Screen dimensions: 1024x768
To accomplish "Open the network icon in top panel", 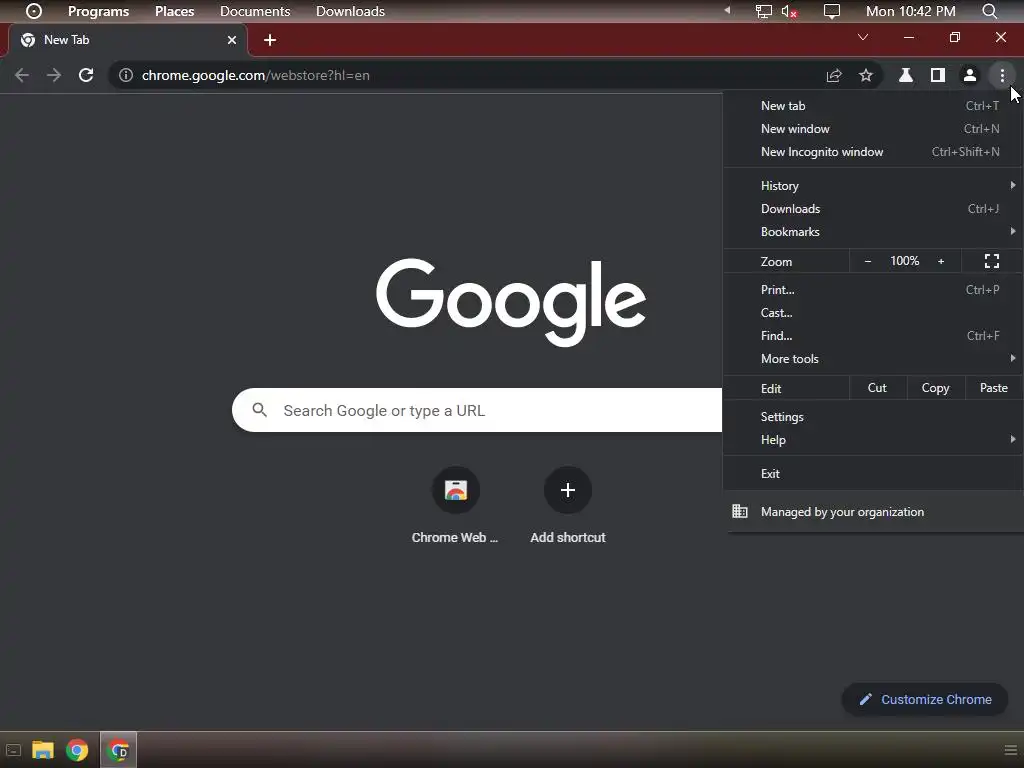I will click(763, 11).
